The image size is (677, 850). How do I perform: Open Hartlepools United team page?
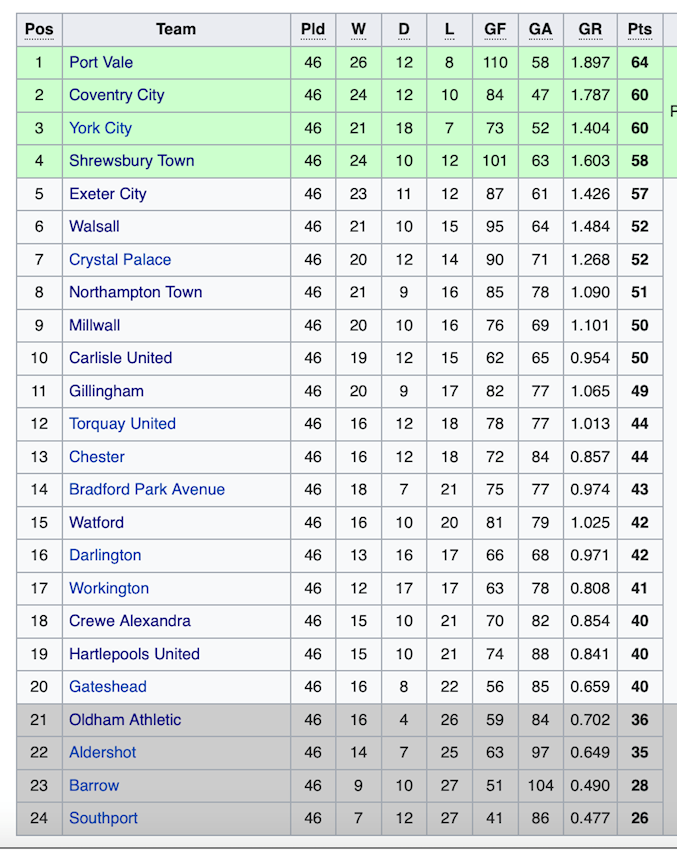click(x=134, y=654)
